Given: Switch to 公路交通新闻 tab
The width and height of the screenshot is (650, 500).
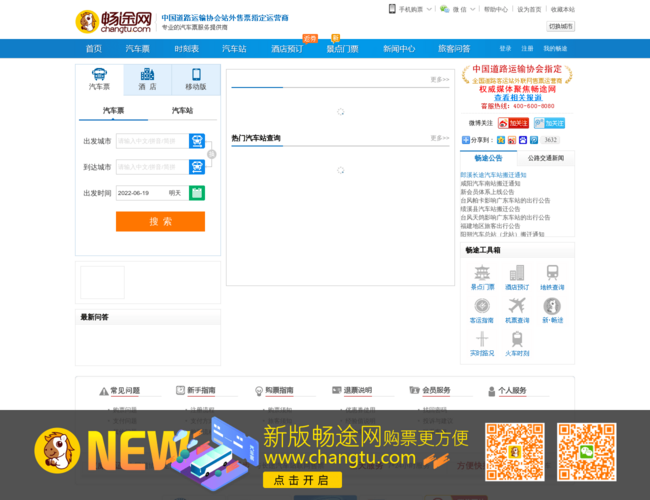Looking at the screenshot, I should [545, 158].
